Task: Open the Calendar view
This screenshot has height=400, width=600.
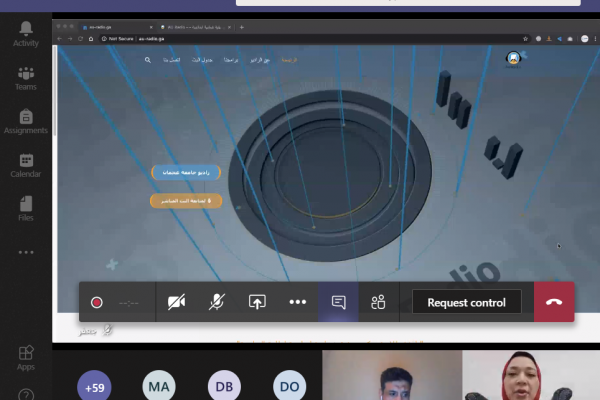Action: click(x=26, y=164)
